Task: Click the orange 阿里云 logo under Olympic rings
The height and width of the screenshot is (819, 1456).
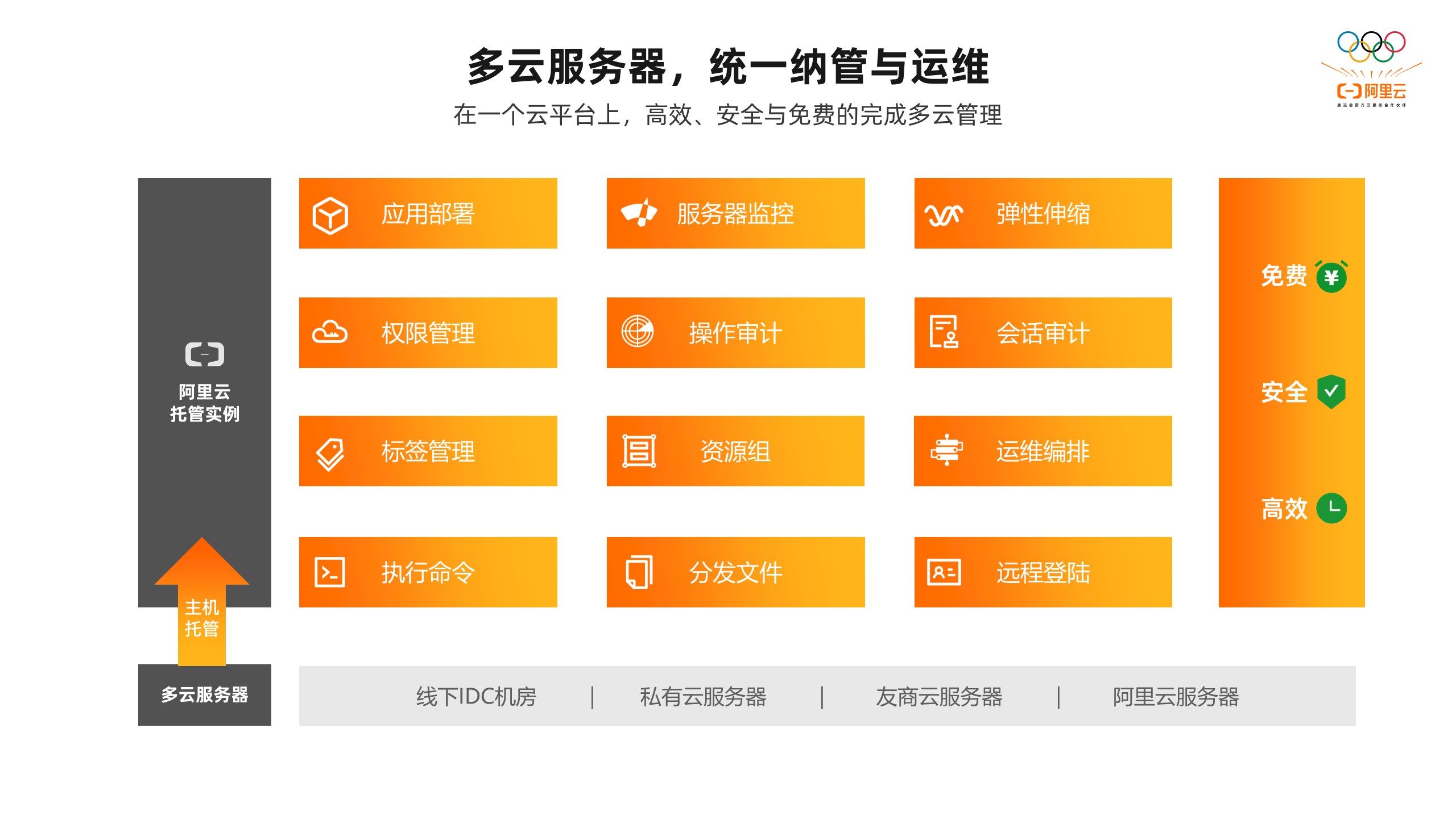Action: point(1371,91)
